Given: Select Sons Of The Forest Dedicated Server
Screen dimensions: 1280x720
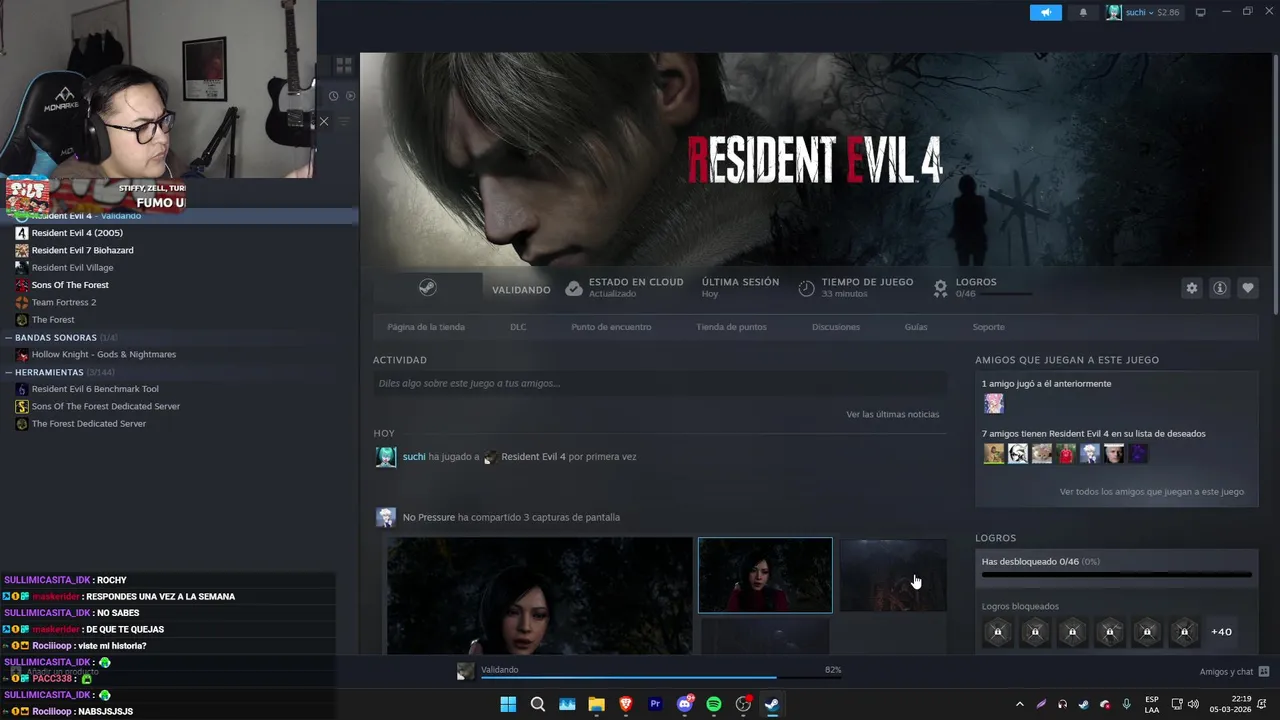Looking at the screenshot, I should tap(106, 406).
